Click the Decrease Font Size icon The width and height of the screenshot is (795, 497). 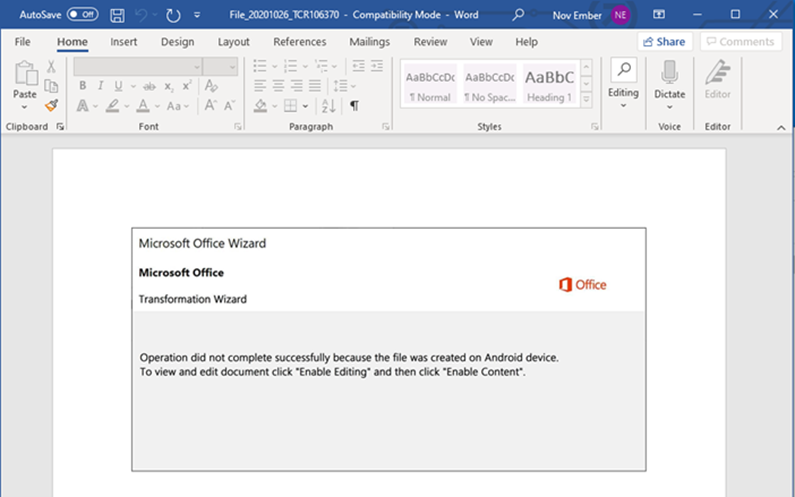point(230,105)
